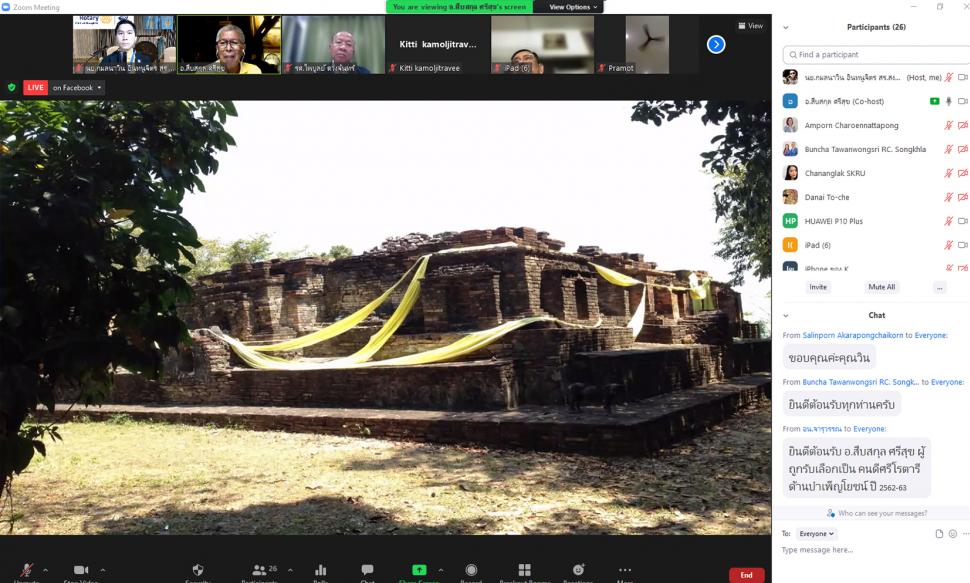
Task: Open chat more options ellipsis
Action: pyautogui.click(x=966, y=533)
